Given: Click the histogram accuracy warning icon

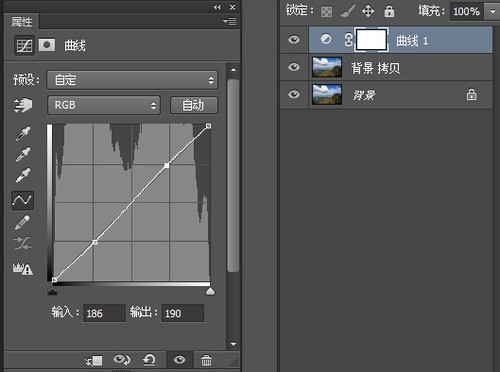Looking at the screenshot, I should point(23,268).
